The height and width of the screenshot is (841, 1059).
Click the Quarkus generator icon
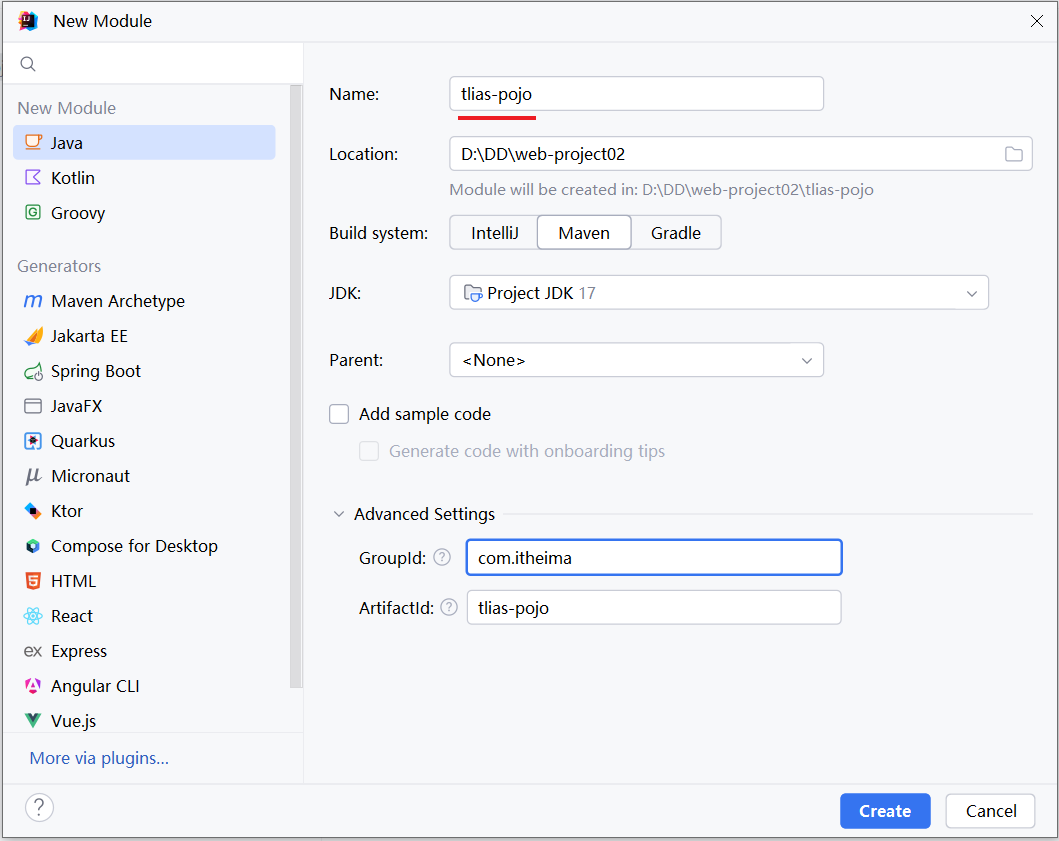[33, 441]
